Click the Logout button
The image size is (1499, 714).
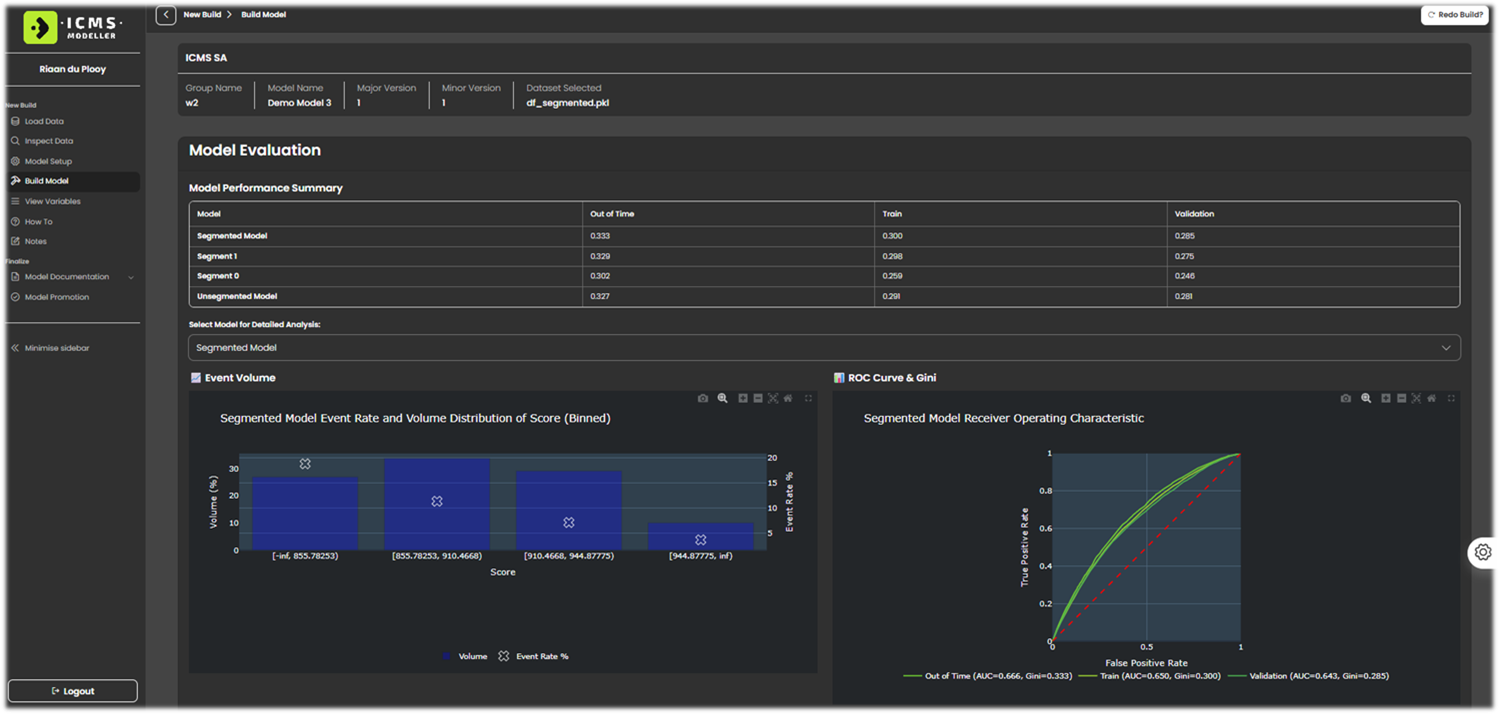72,691
